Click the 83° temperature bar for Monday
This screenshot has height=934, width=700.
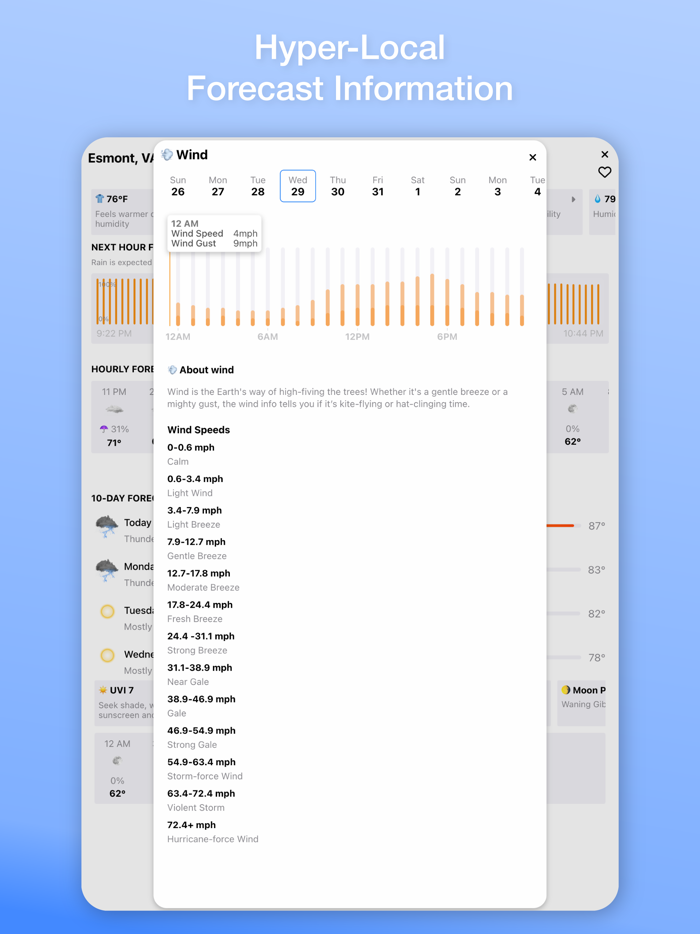(563, 569)
